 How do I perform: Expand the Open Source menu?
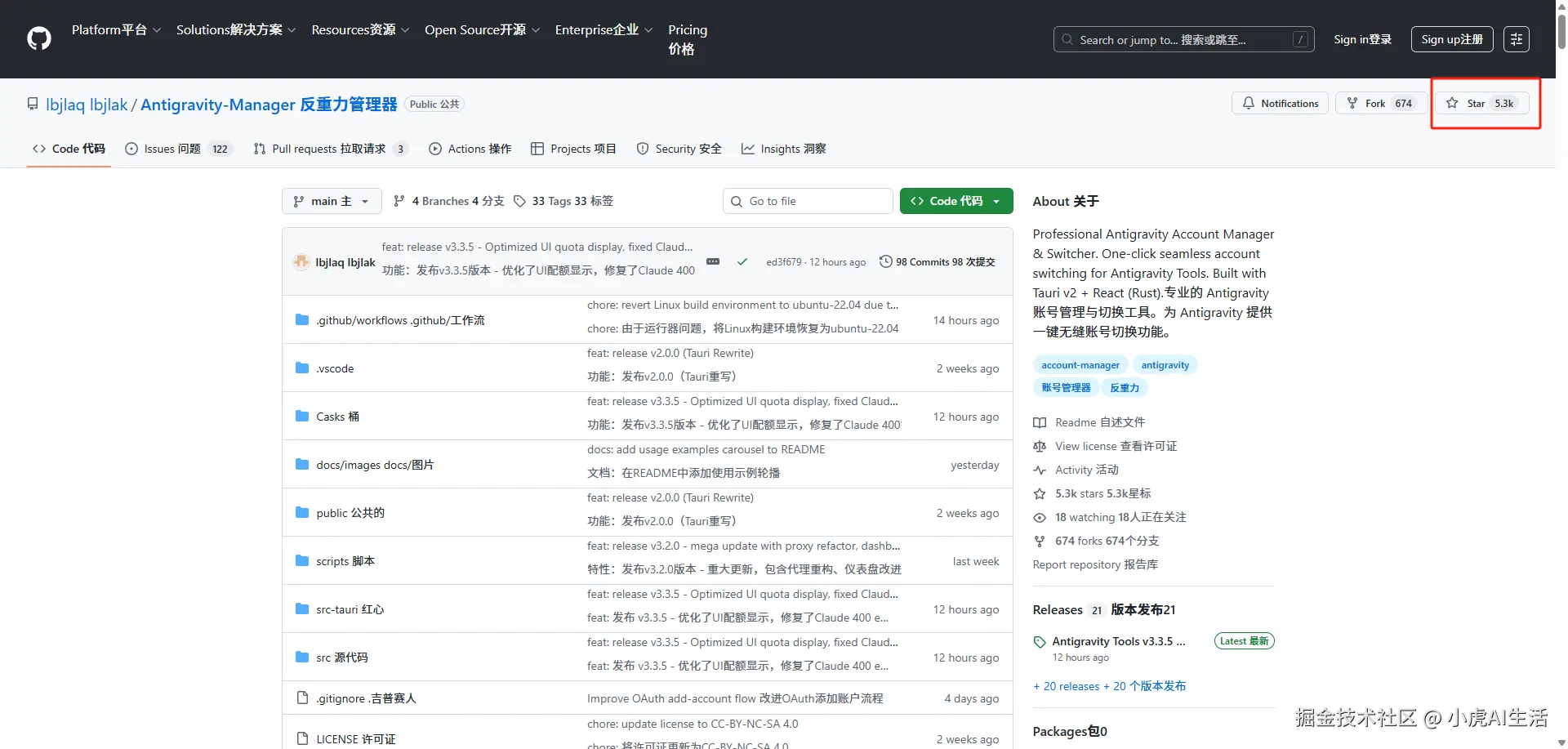tap(483, 29)
